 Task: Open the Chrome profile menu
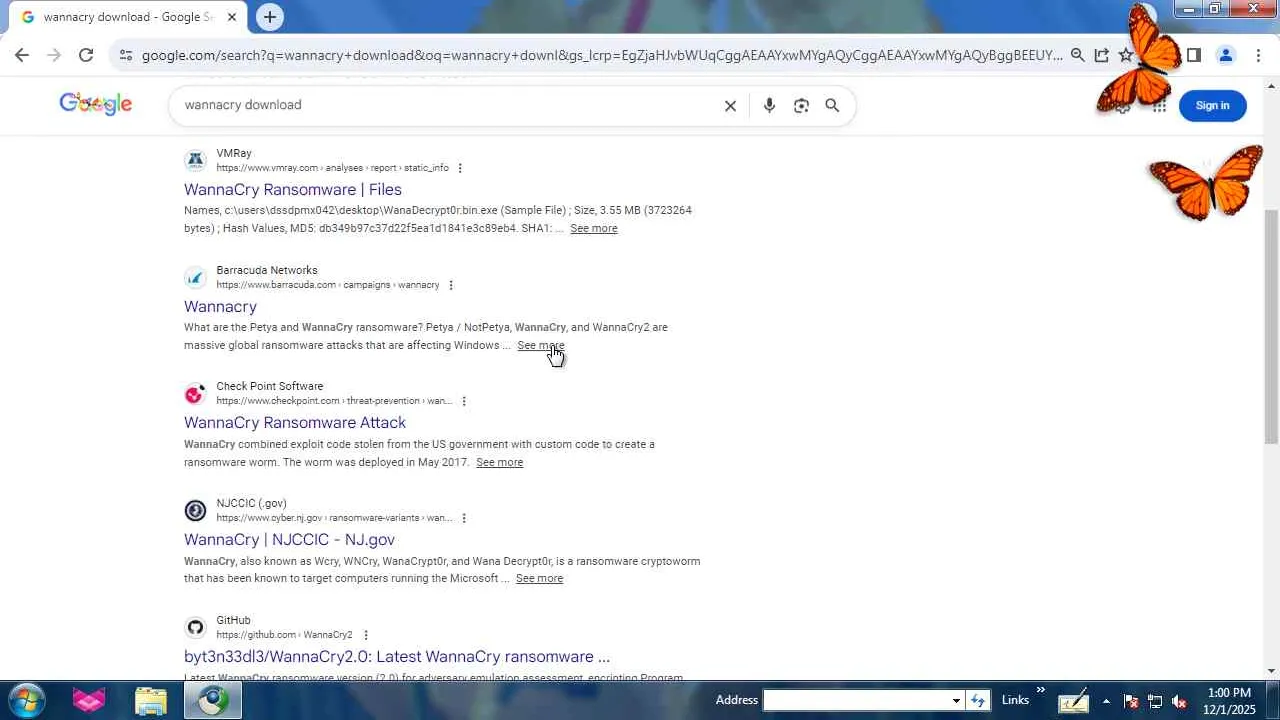tap(1225, 56)
